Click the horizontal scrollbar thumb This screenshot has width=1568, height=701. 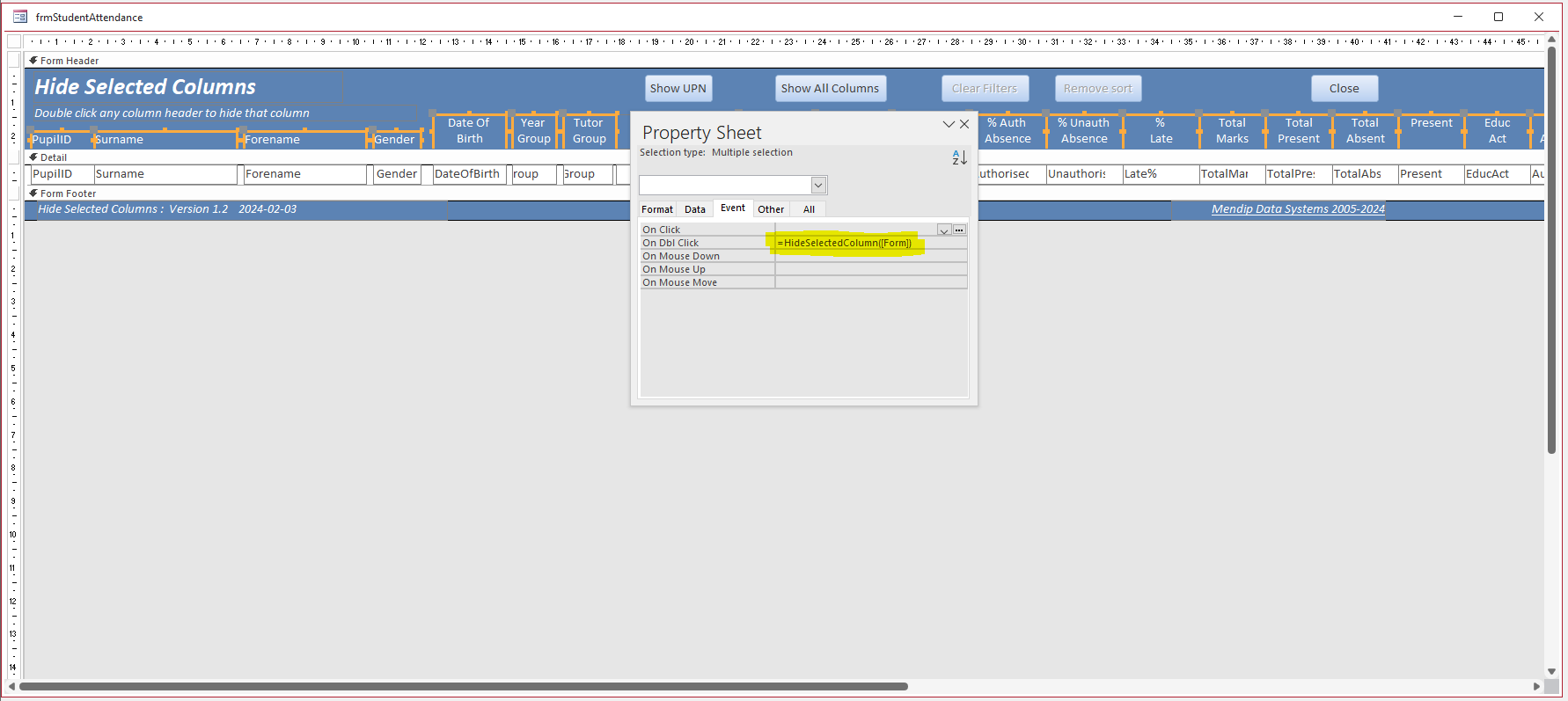click(464, 686)
